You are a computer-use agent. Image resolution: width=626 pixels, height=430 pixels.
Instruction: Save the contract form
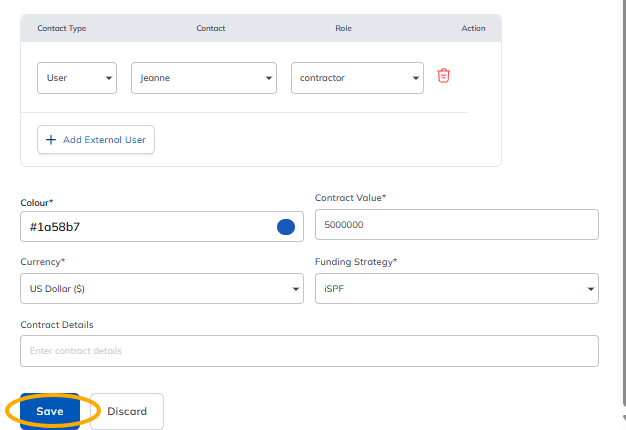[x=50, y=411]
